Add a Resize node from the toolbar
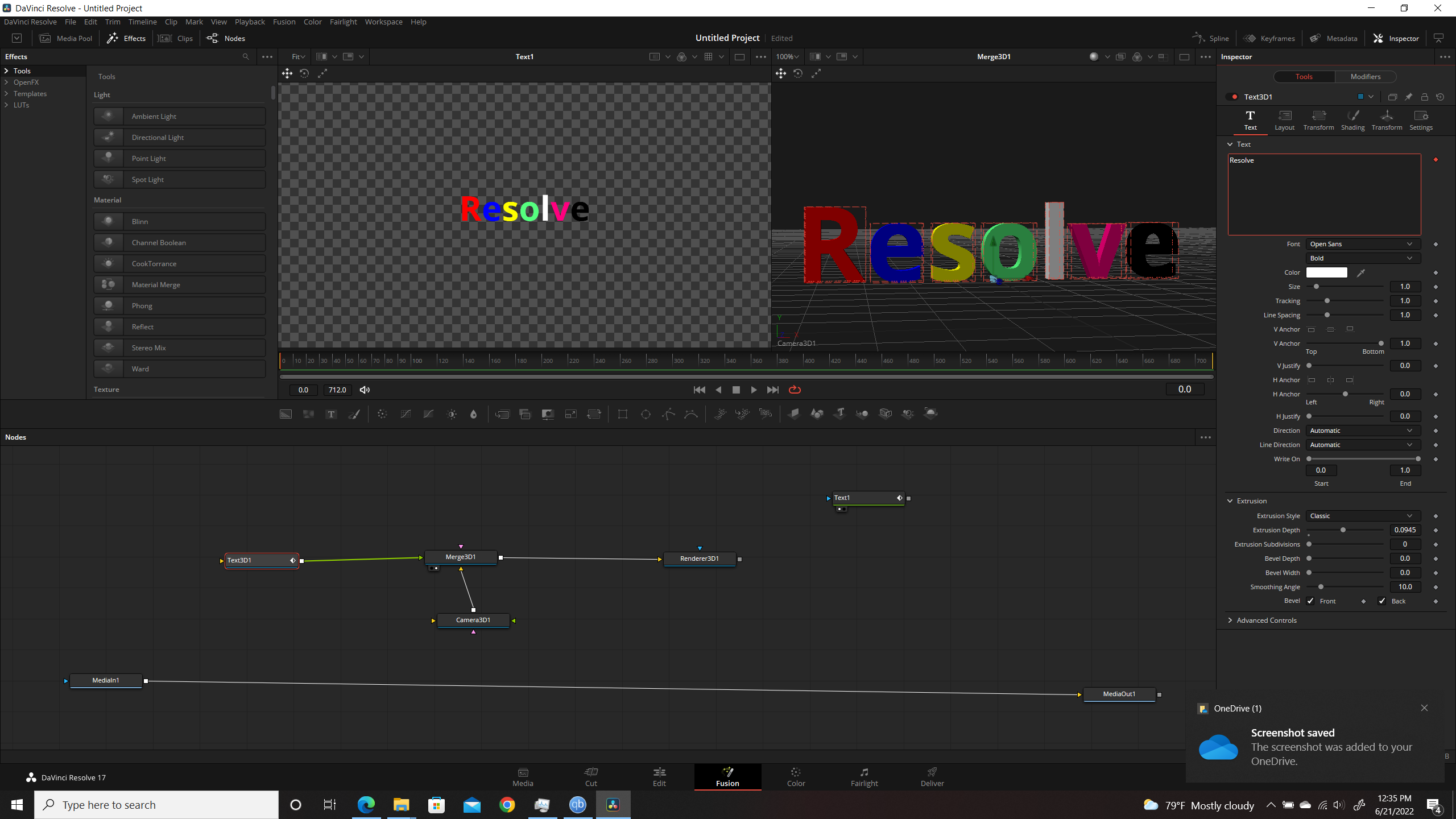 click(570, 414)
